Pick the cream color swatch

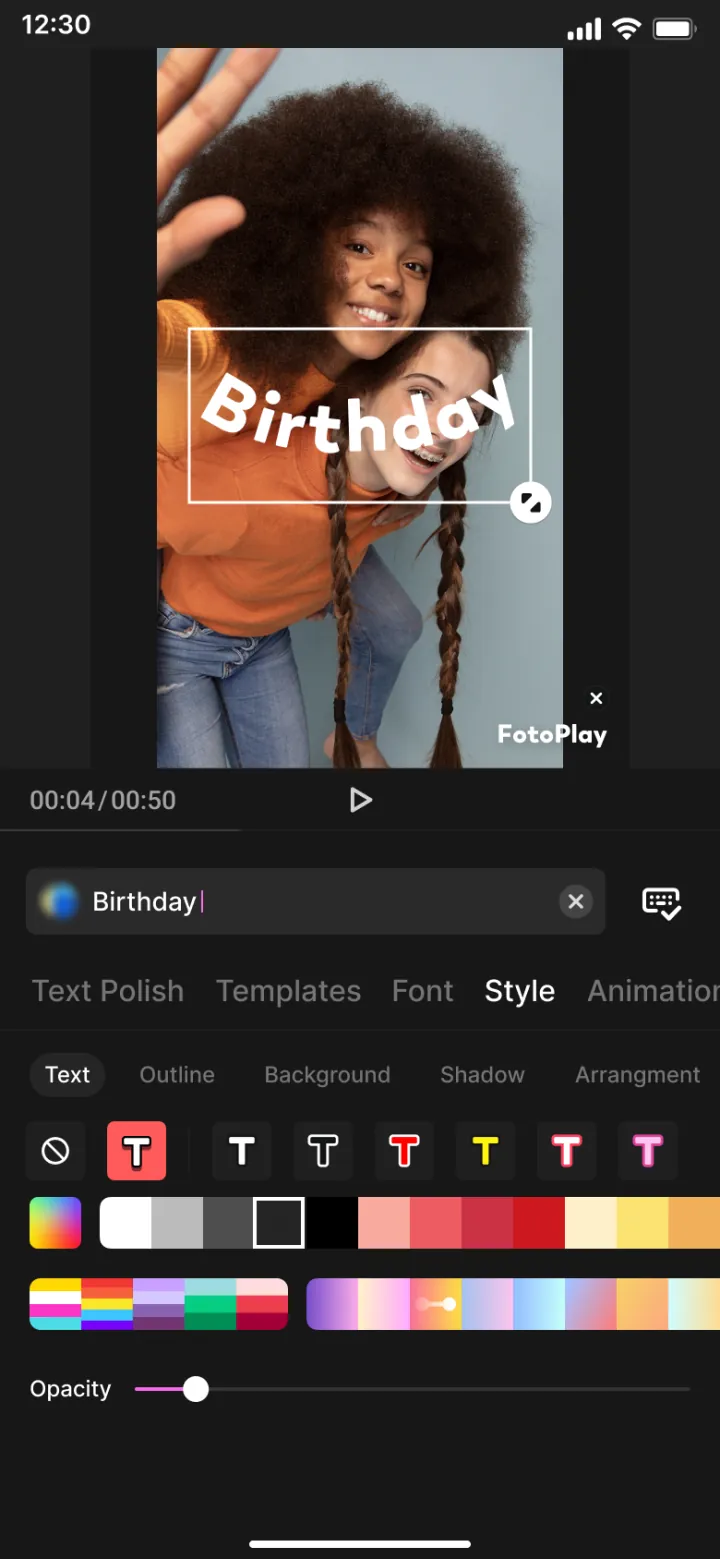pyautogui.click(x=591, y=1222)
